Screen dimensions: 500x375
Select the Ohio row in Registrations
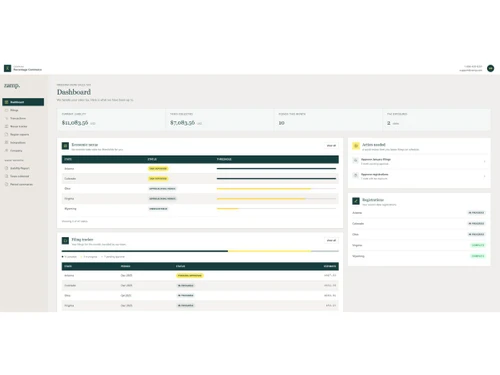(x=419, y=234)
